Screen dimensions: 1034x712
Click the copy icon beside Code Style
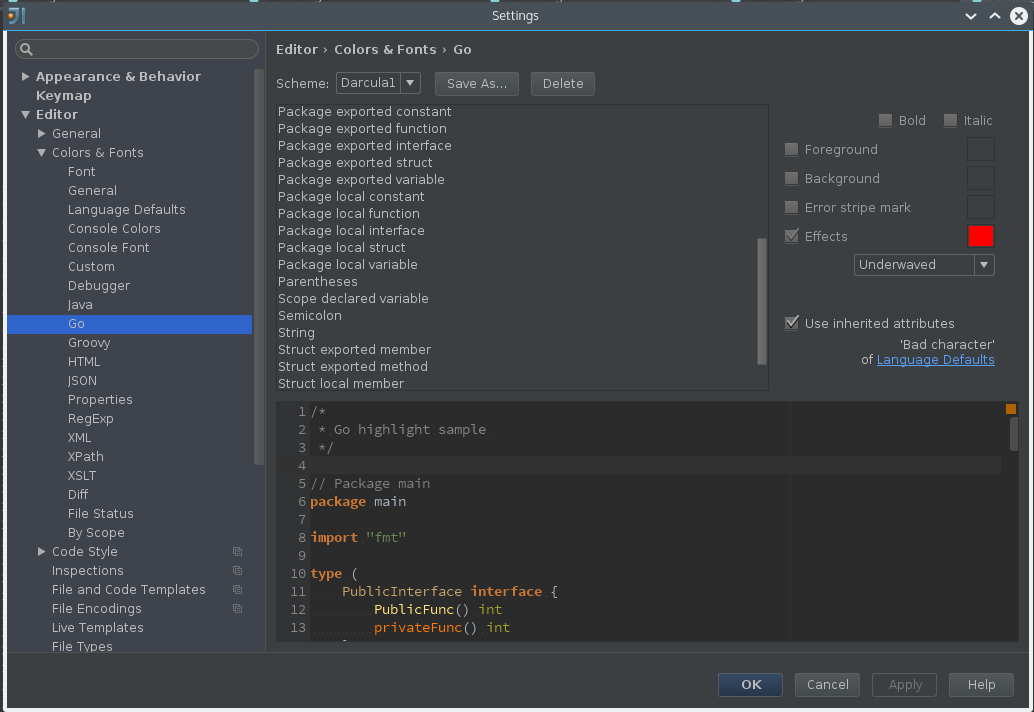237,552
